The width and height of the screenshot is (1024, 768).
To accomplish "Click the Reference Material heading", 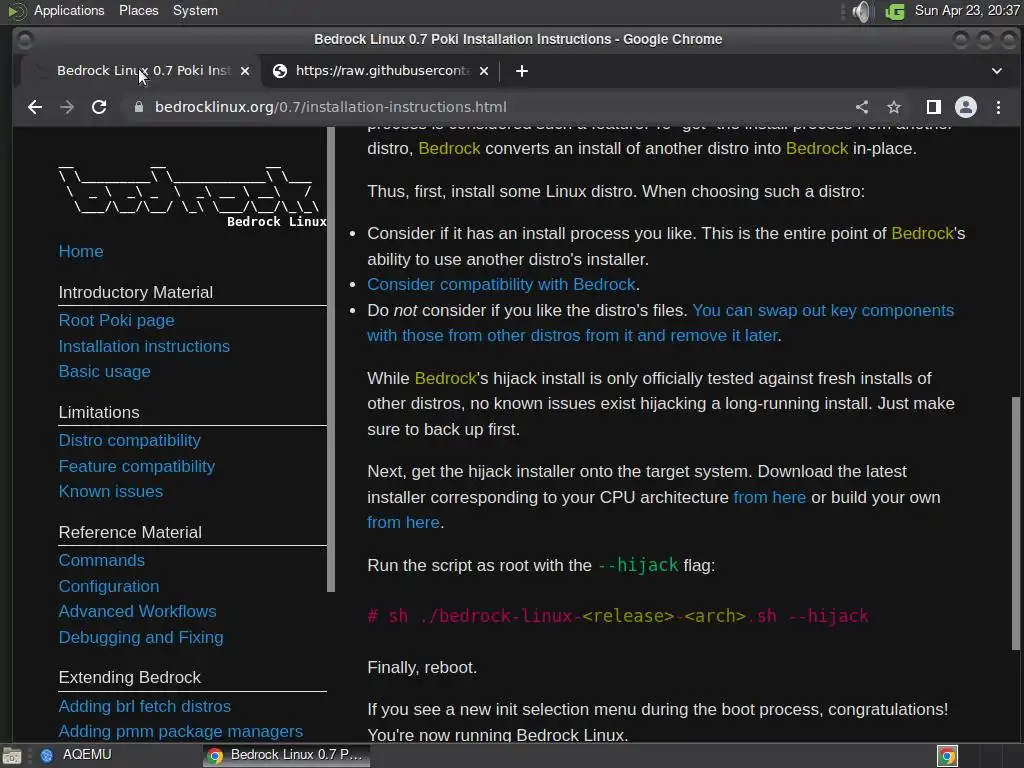I will (x=130, y=533).
